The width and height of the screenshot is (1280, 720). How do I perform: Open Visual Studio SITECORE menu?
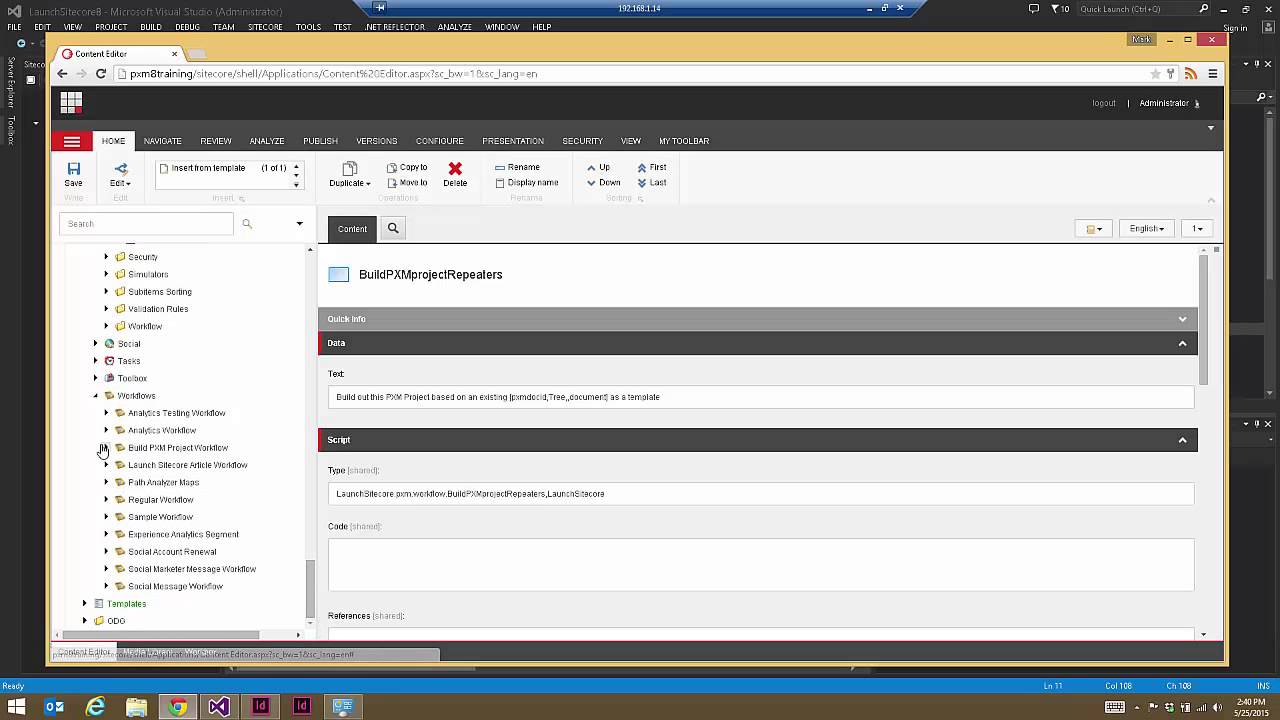click(265, 27)
